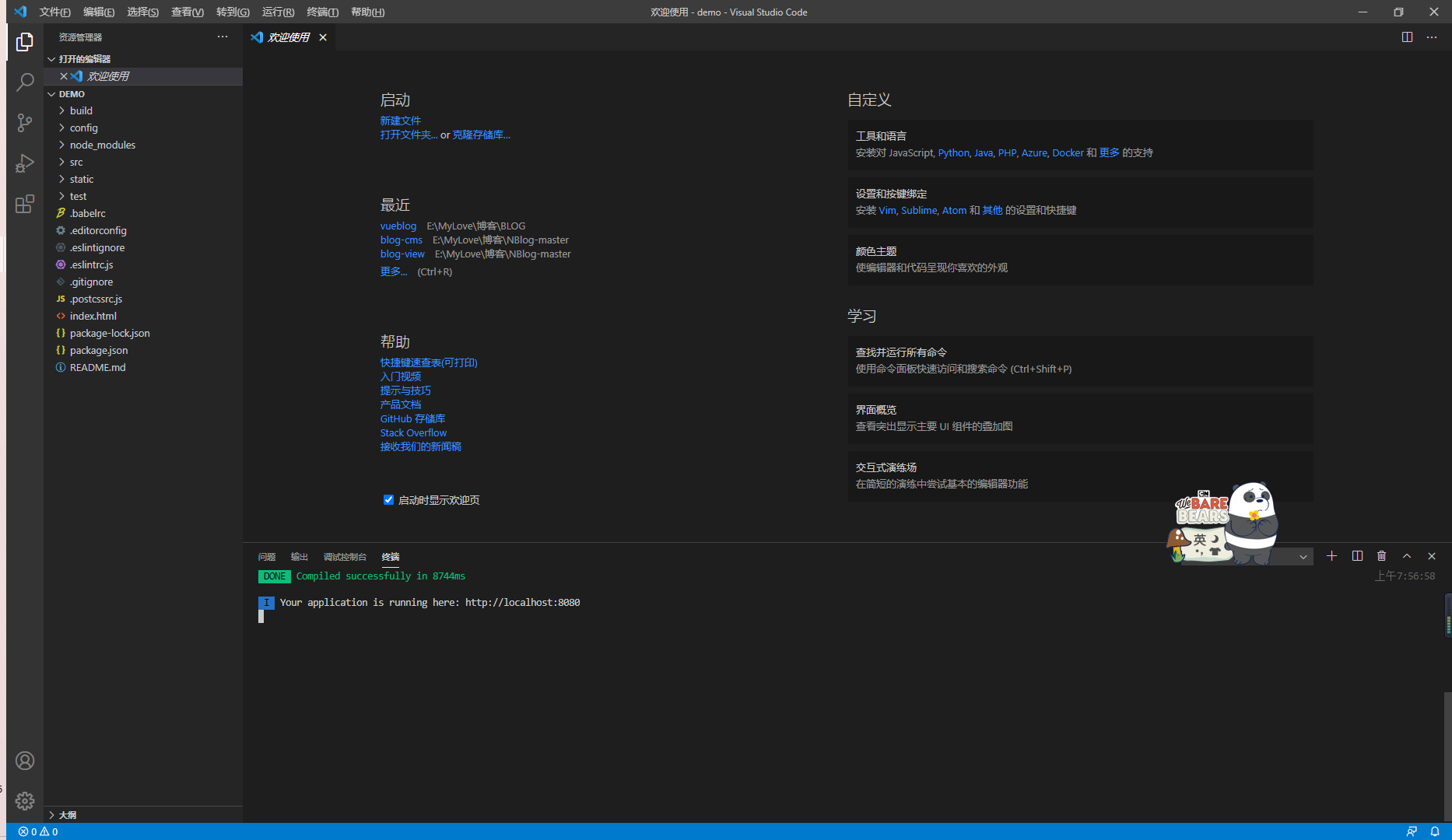The width and height of the screenshot is (1452, 840).
Task: Expand the static folder
Action: click(81, 179)
